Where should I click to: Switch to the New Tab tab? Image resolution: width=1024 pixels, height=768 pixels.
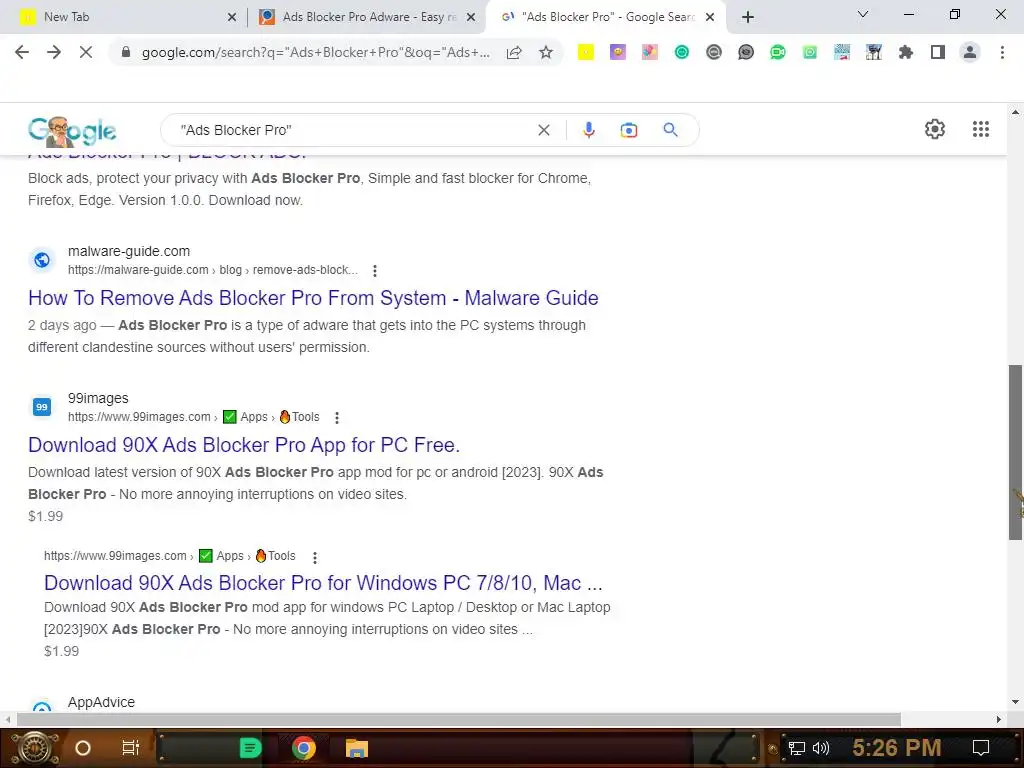click(124, 17)
